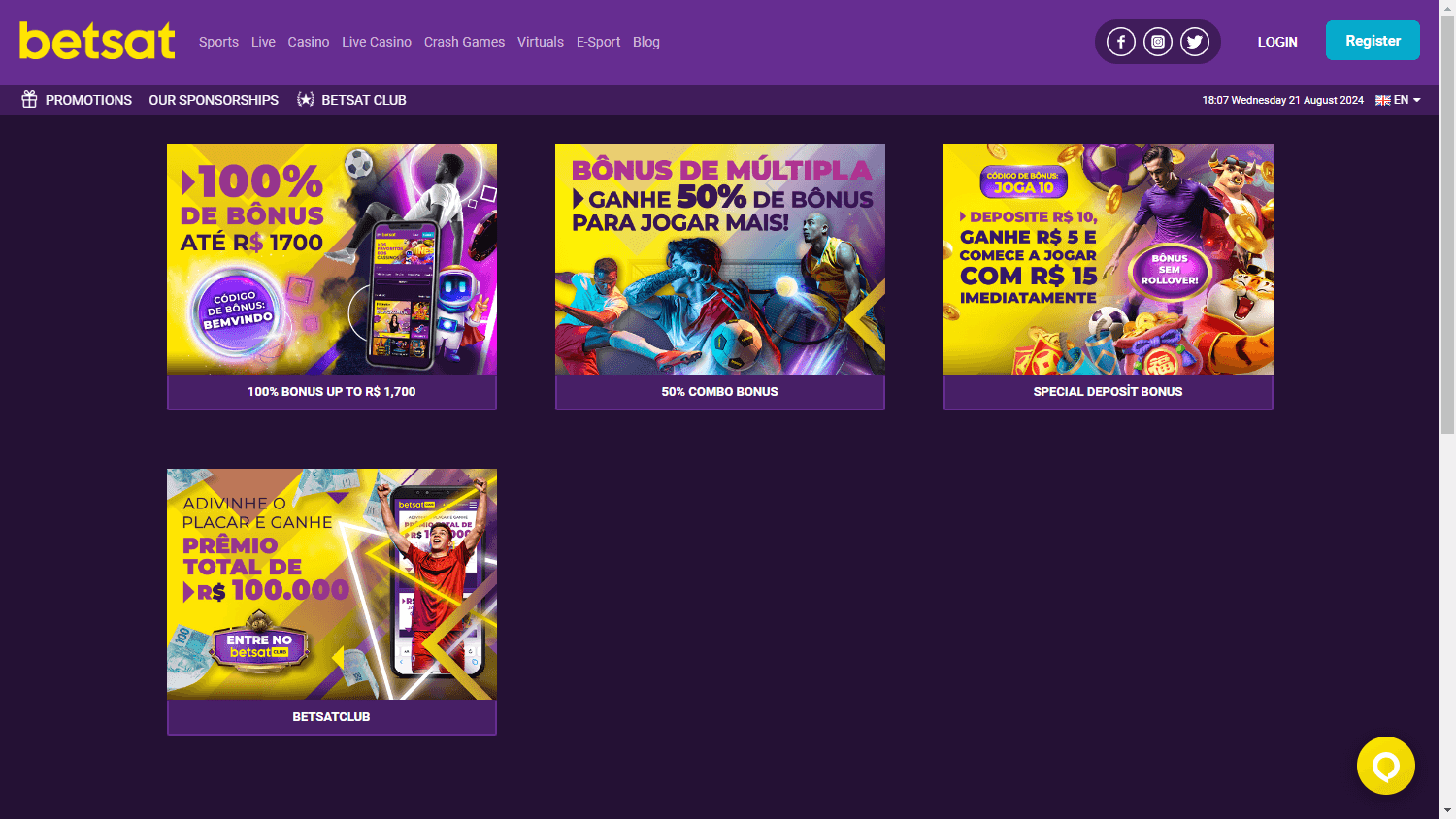Open the Joga 10 deposit bonus banner
Viewport: 1456px width, 819px height.
click(1109, 259)
